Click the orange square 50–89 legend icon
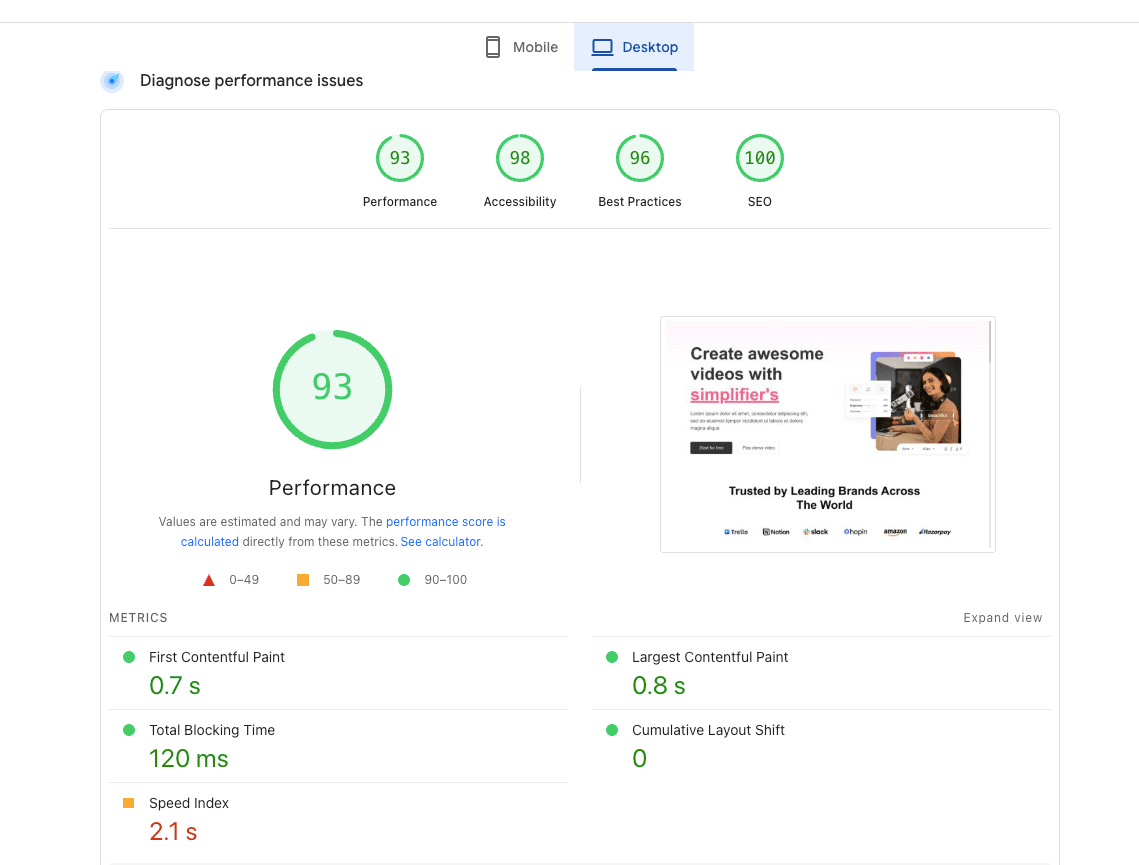Screen dimensions: 1139x865 303,580
